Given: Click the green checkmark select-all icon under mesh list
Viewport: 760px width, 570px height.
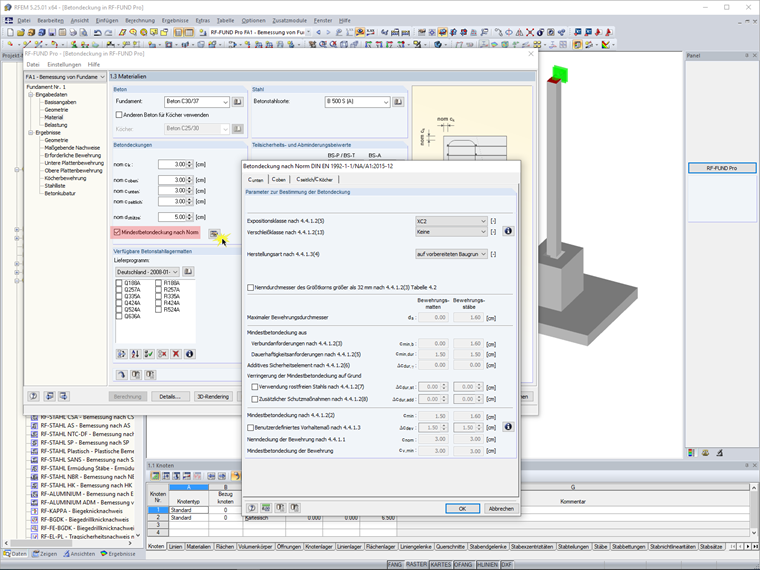Looking at the screenshot, I should [149, 354].
